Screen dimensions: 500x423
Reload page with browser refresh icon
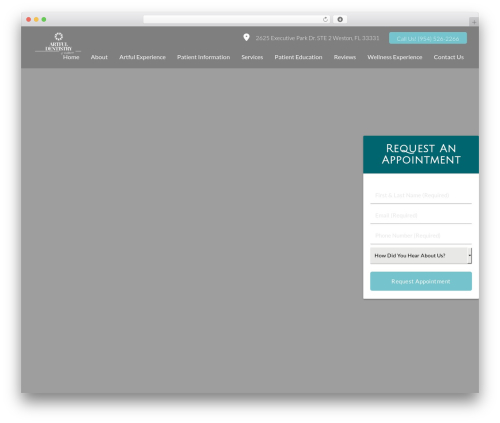point(325,19)
